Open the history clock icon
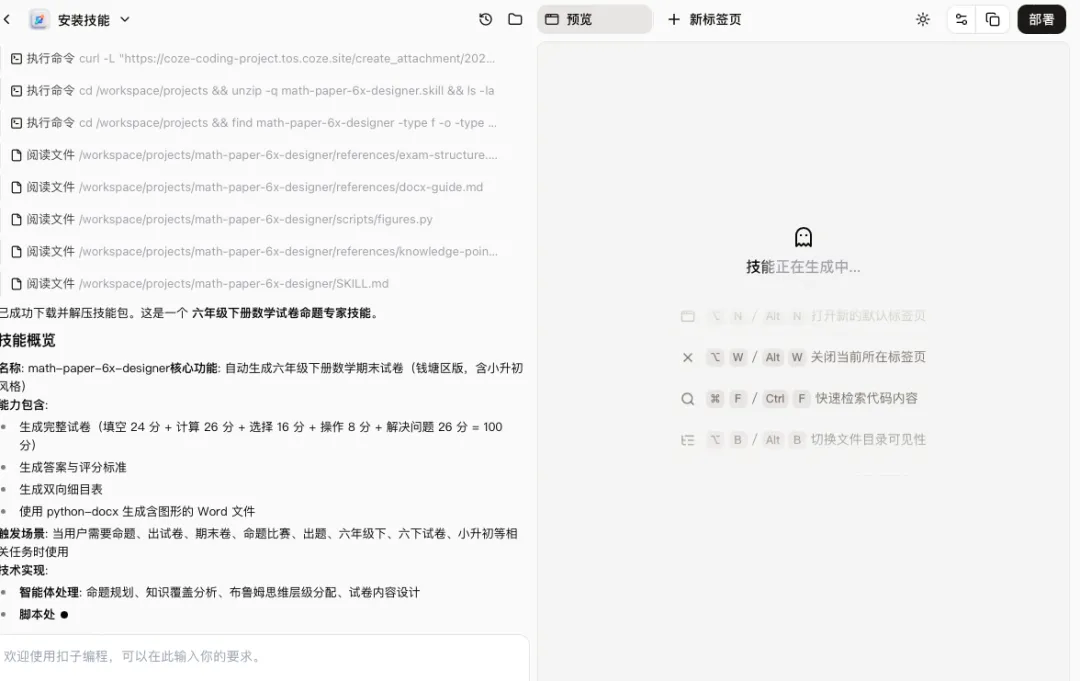This screenshot has width=1080, height=681. click(486, 19)
